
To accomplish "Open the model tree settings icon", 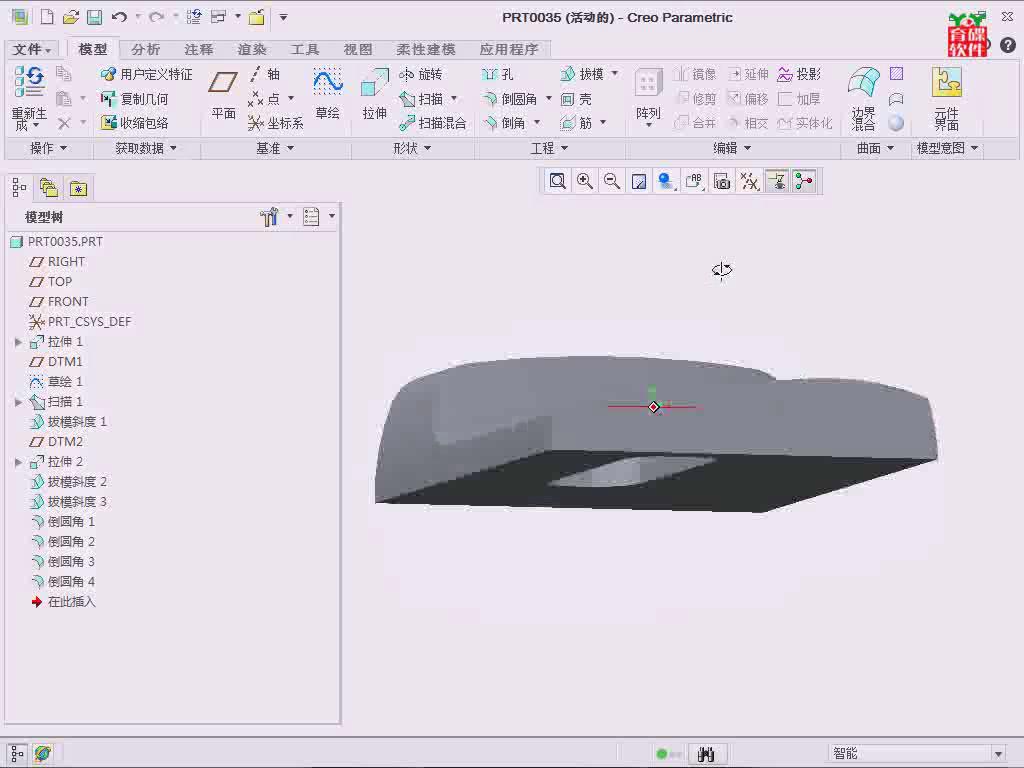I will coord(268,216).
